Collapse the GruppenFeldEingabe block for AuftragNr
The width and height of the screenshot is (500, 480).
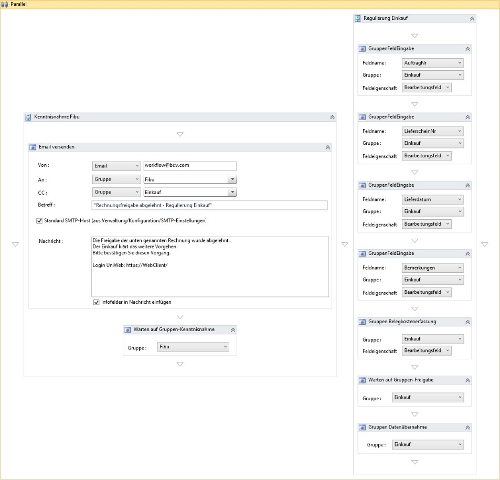[467, 49]
